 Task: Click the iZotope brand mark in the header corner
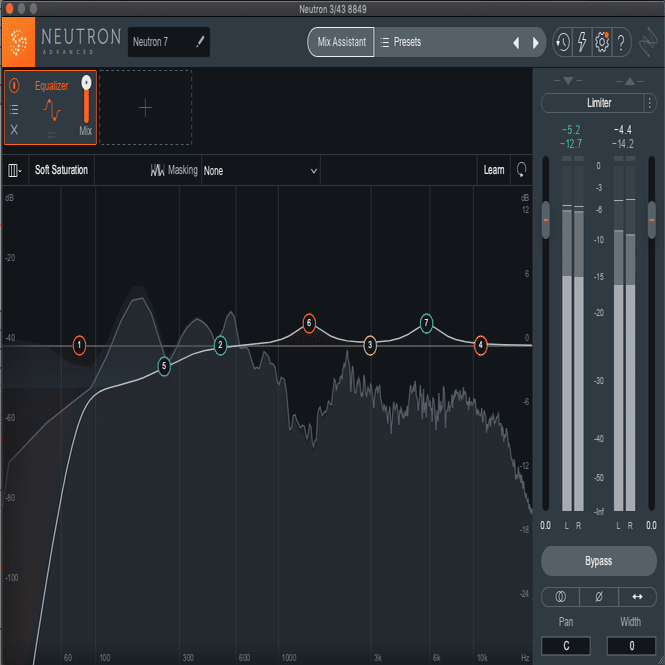point(648,42)
